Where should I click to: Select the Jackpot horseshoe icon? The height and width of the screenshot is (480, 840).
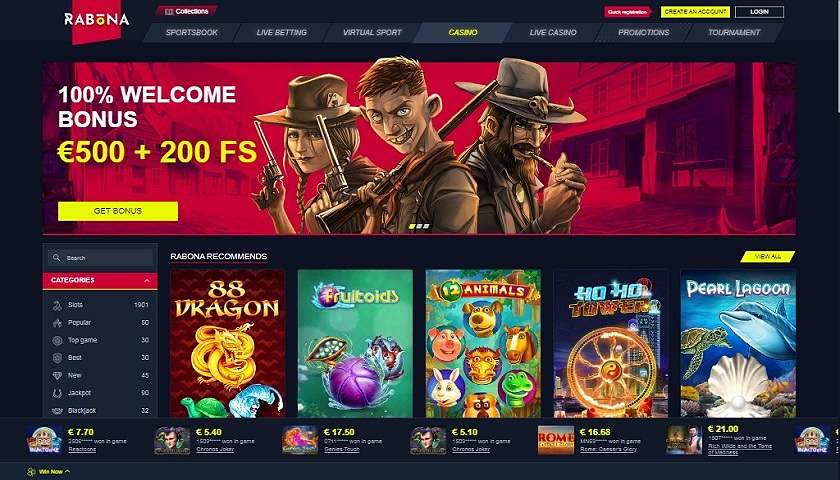coord(57,393)
